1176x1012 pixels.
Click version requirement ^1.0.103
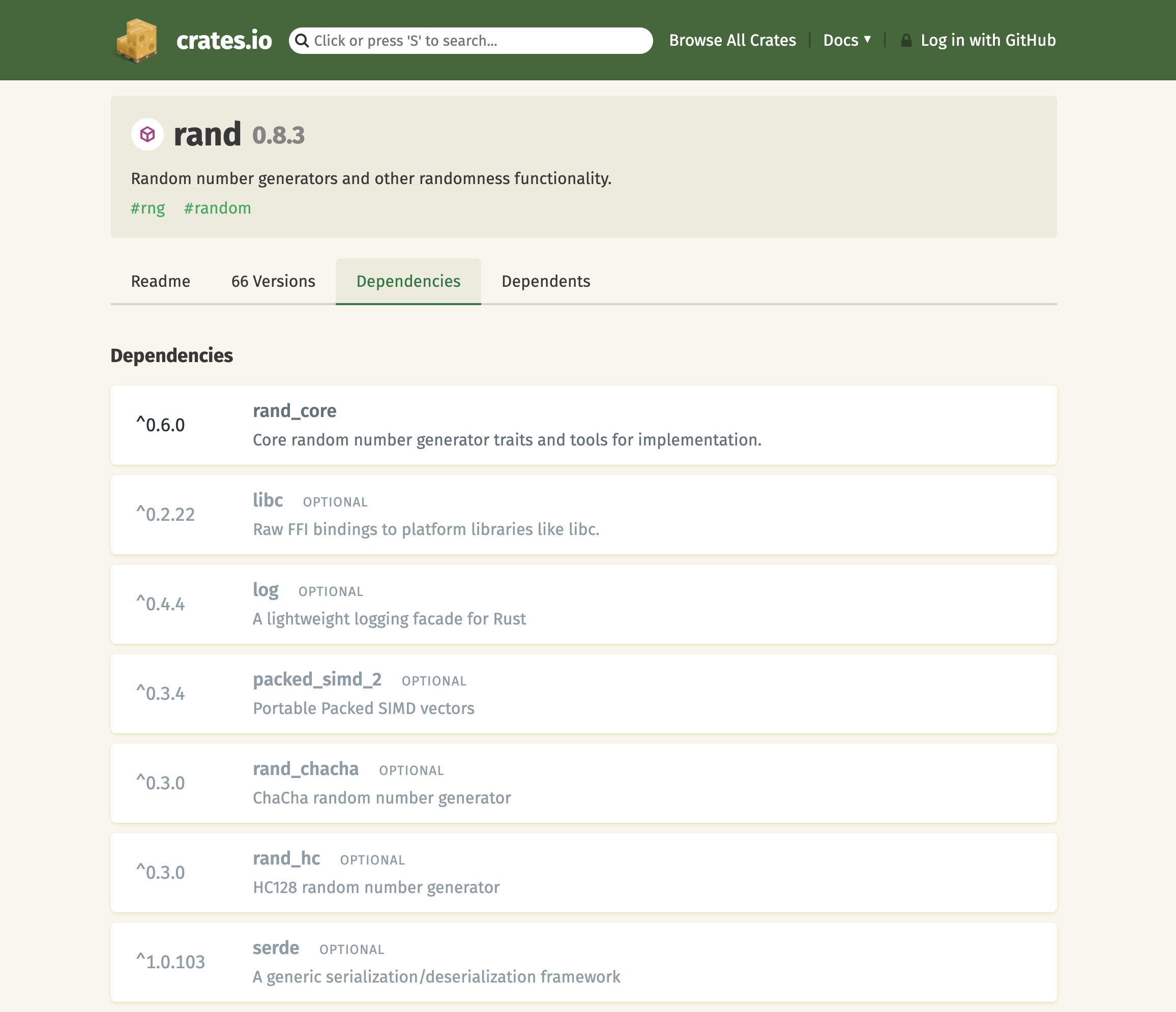tap(170, 962)
